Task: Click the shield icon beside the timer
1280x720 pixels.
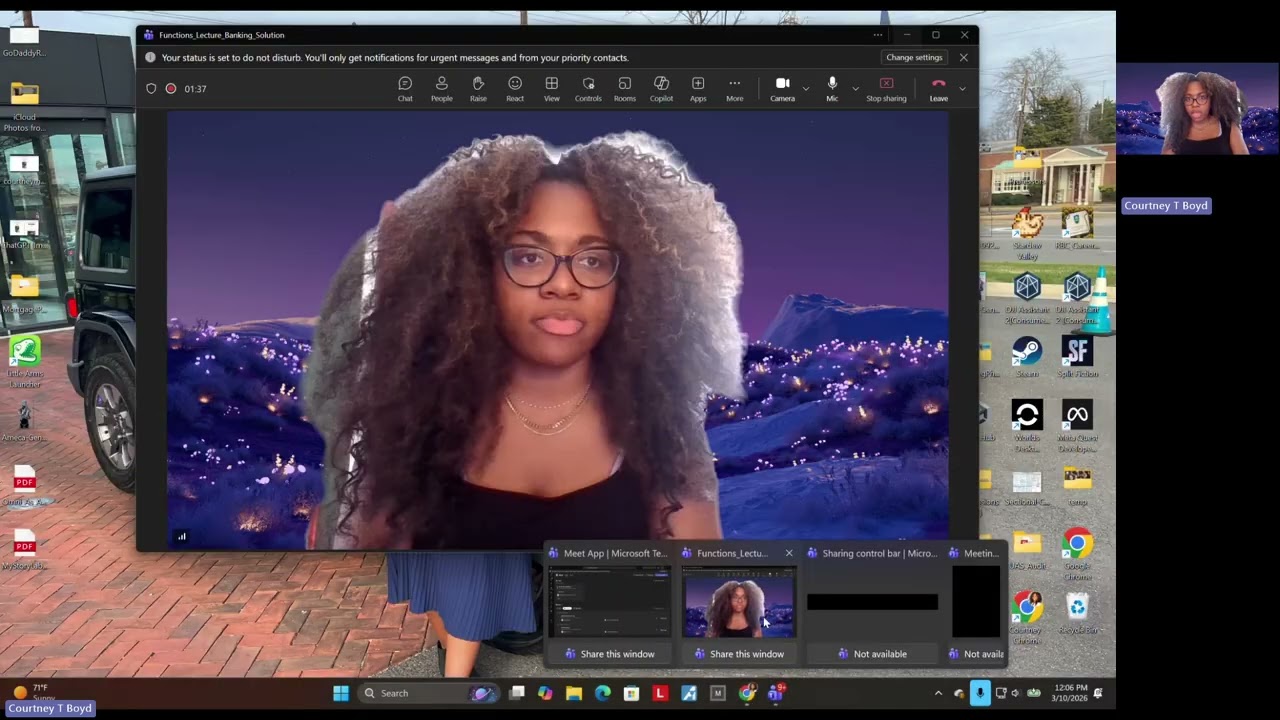Action: coord(151,89)
